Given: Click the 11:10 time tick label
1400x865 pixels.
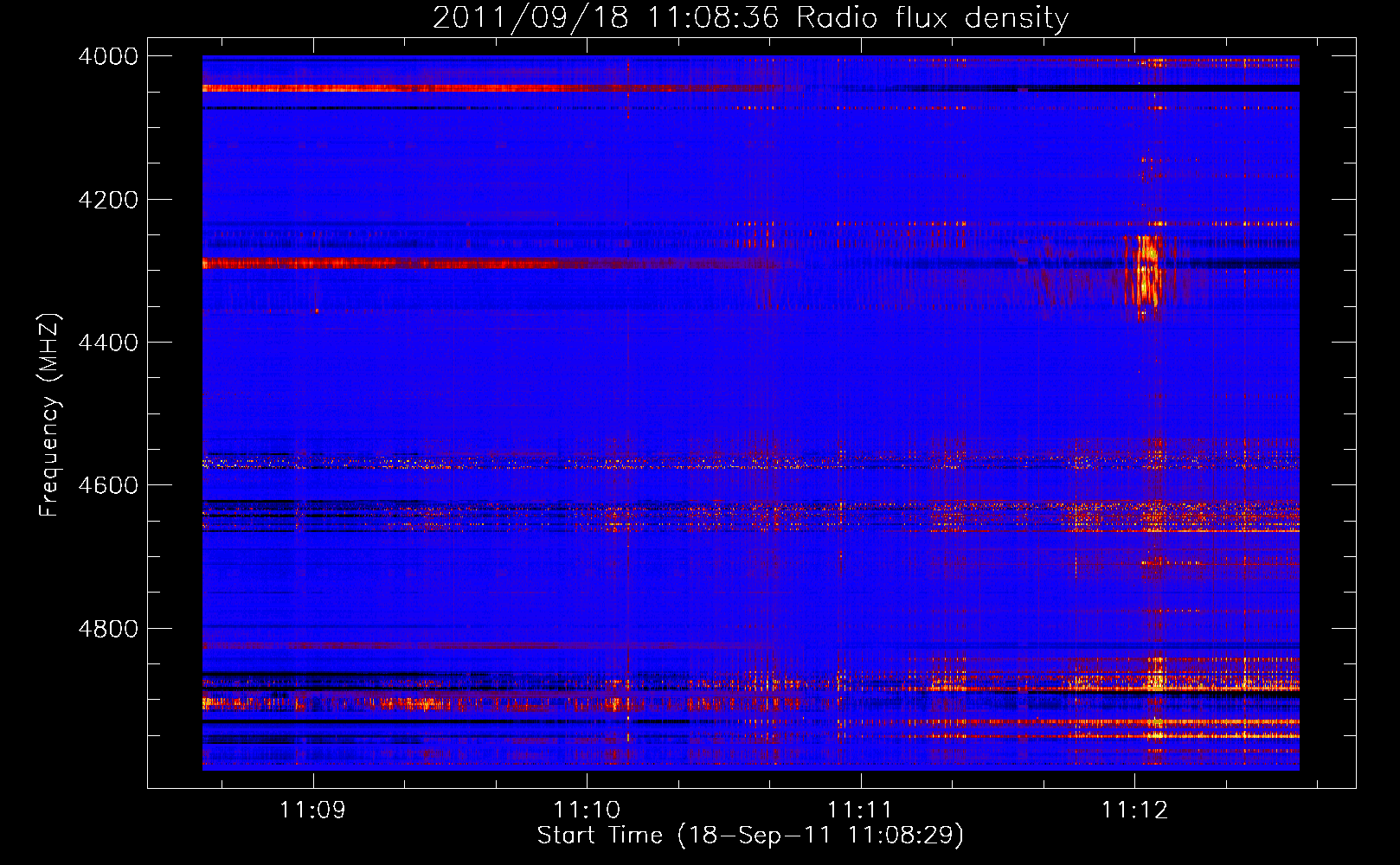Looking at the screenshot, I should (x=587, y=810).
